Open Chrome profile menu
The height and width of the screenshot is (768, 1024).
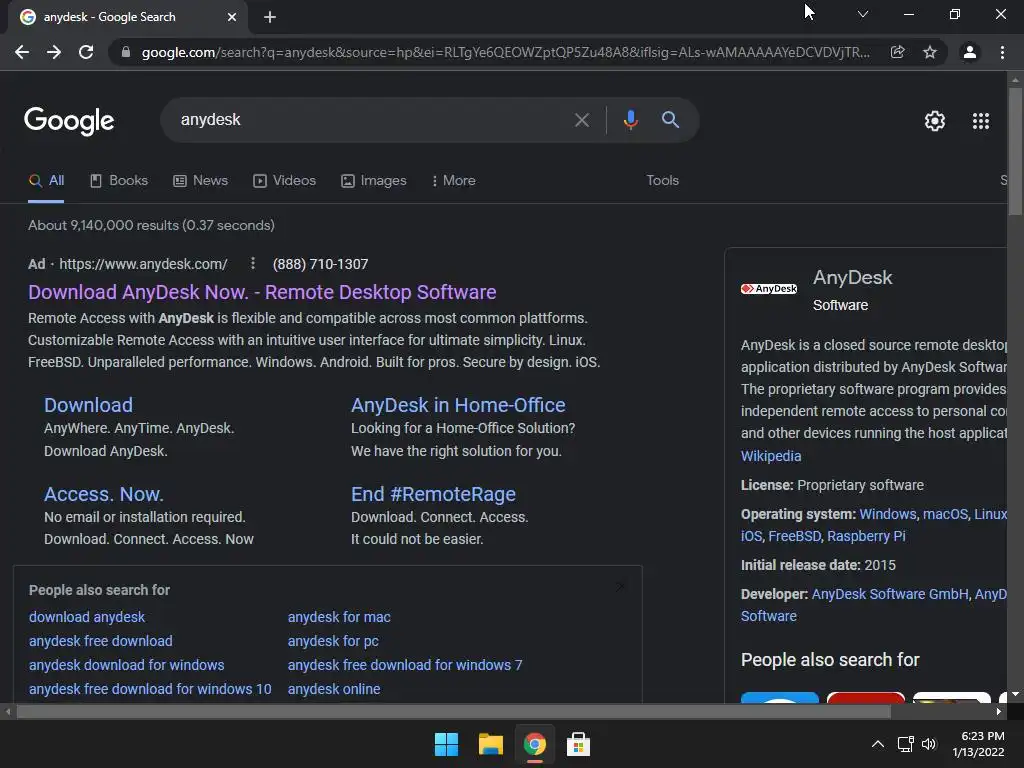coord(970,52)
